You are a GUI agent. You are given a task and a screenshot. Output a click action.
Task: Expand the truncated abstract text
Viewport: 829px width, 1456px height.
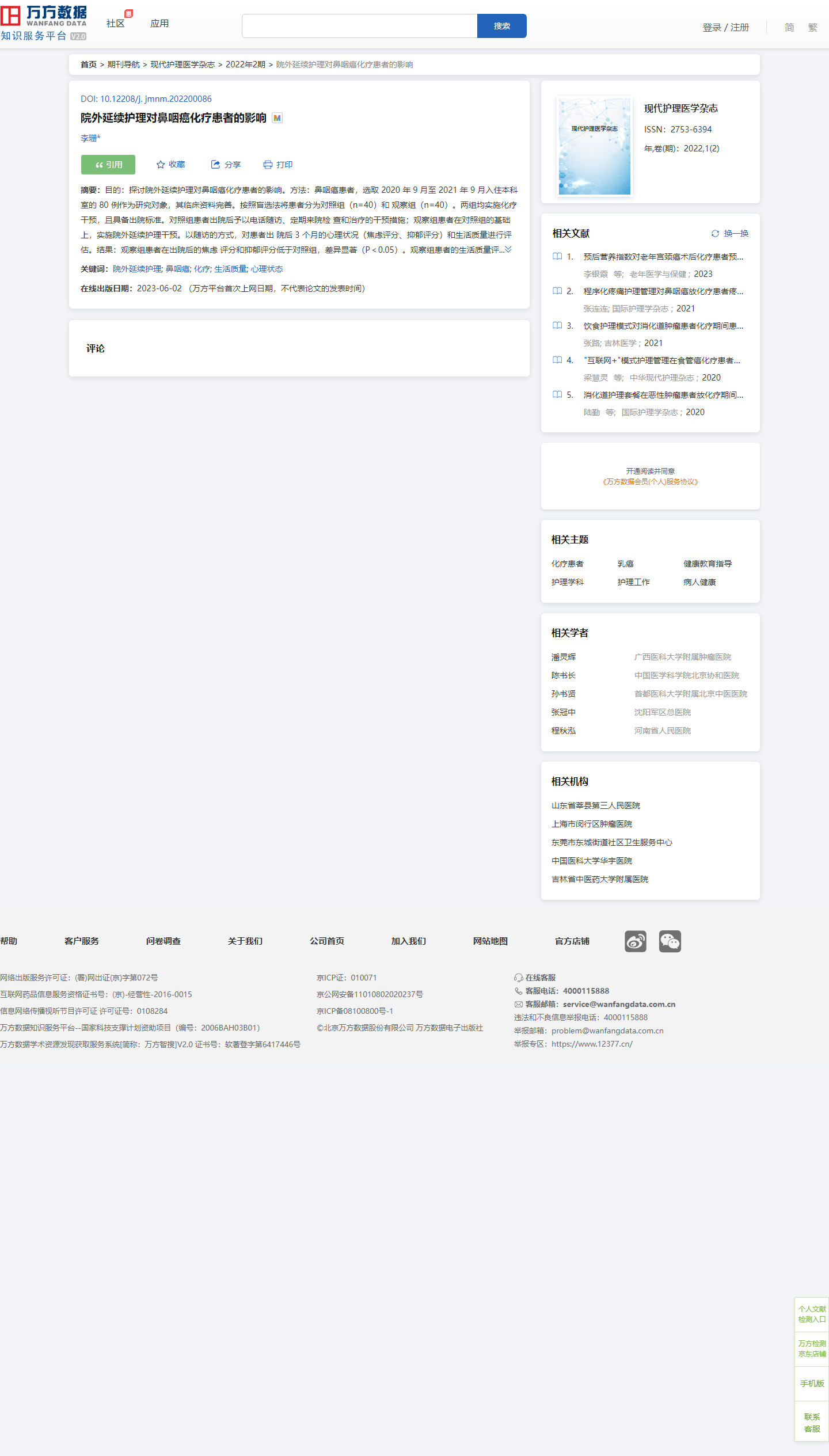(x=508, y=249)
